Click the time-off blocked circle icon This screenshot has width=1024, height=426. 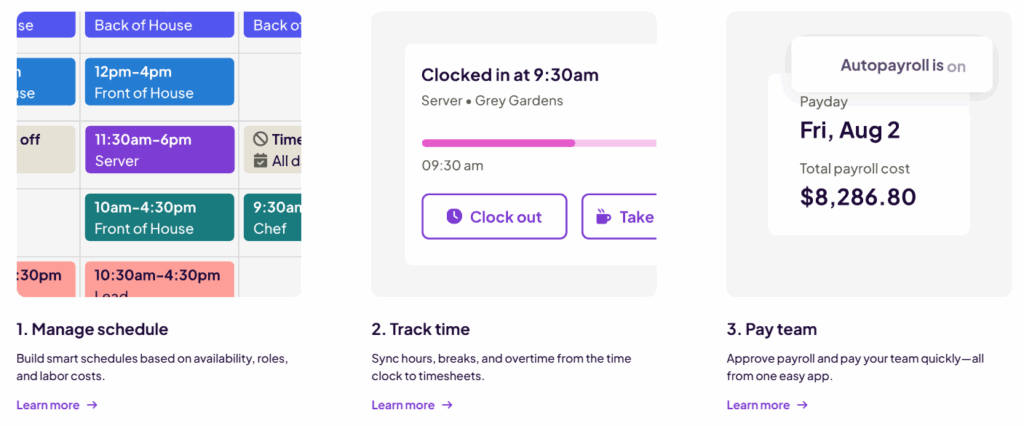pos(260,140)
